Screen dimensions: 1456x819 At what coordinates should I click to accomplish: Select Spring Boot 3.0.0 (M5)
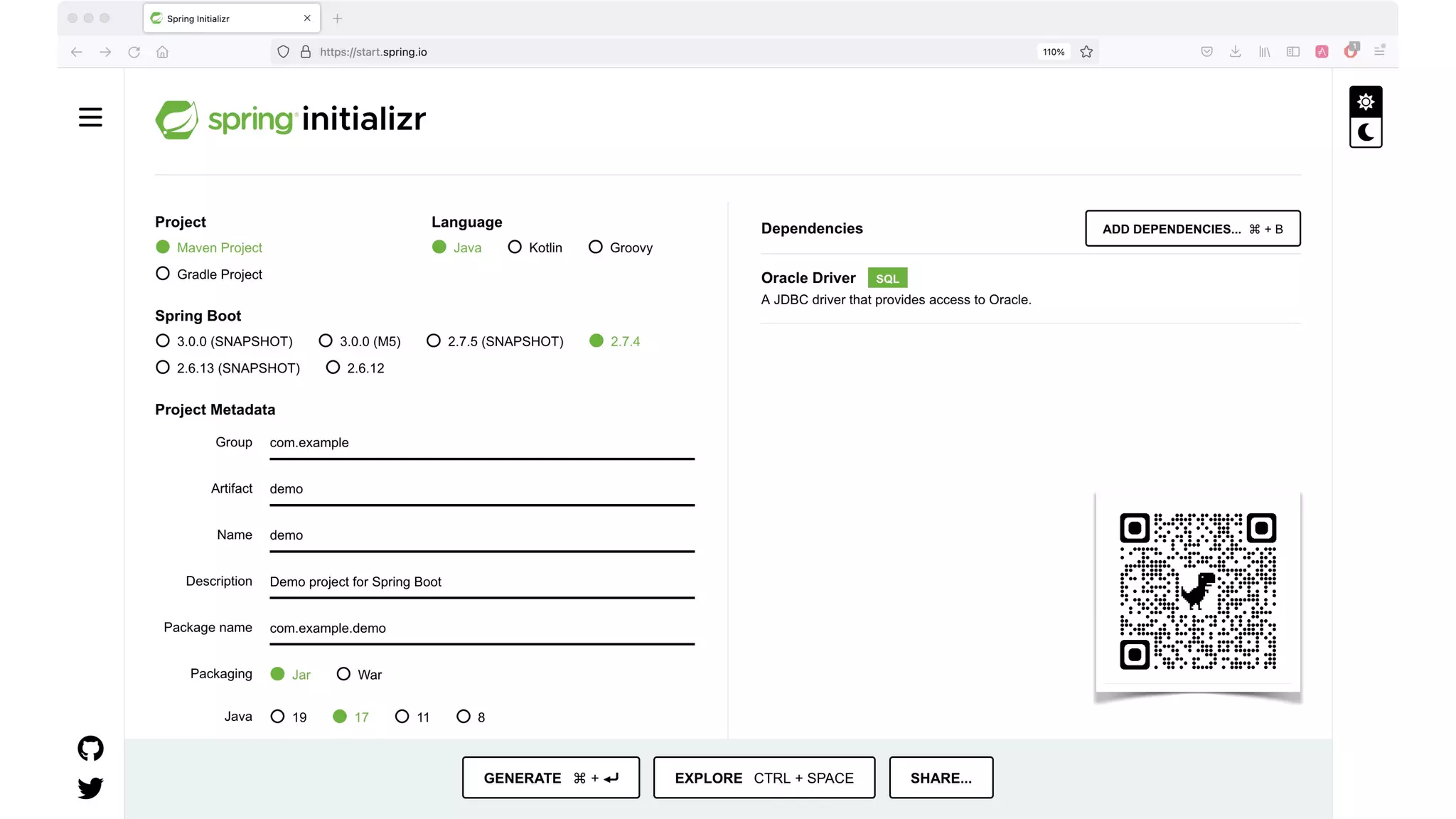click(x=360, y=341)
